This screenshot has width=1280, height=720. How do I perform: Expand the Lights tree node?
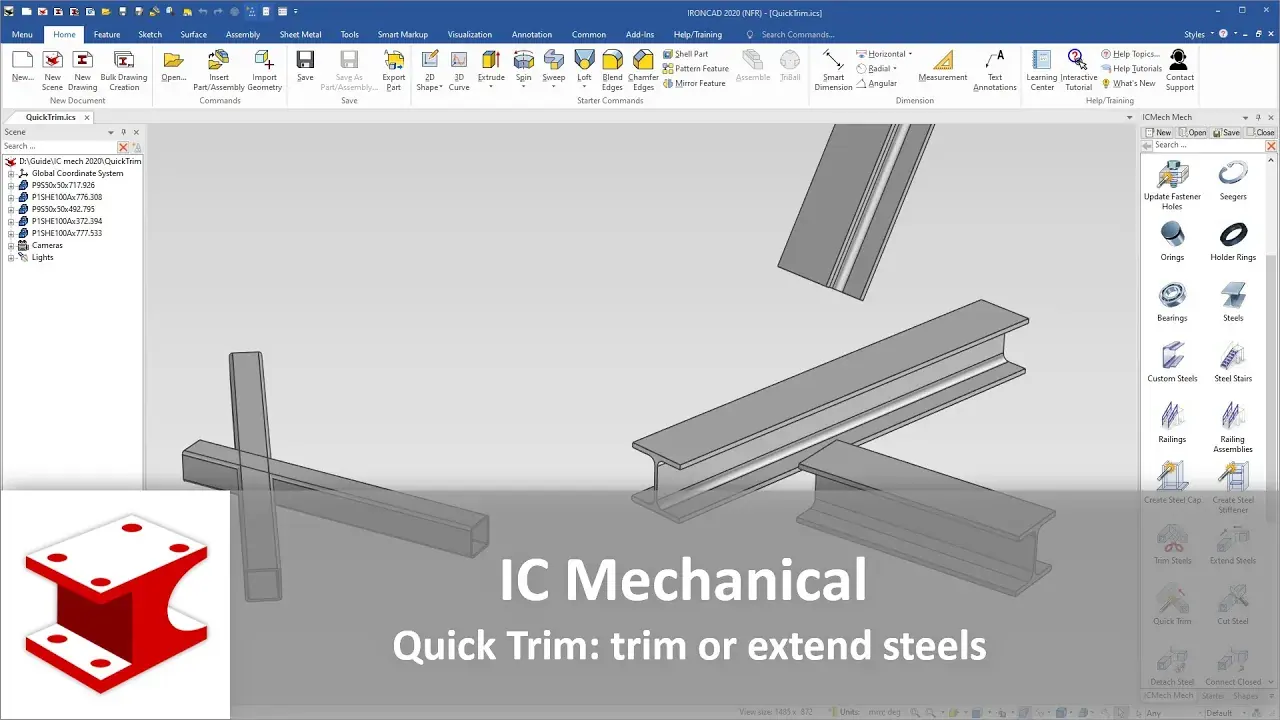[11, 257]
